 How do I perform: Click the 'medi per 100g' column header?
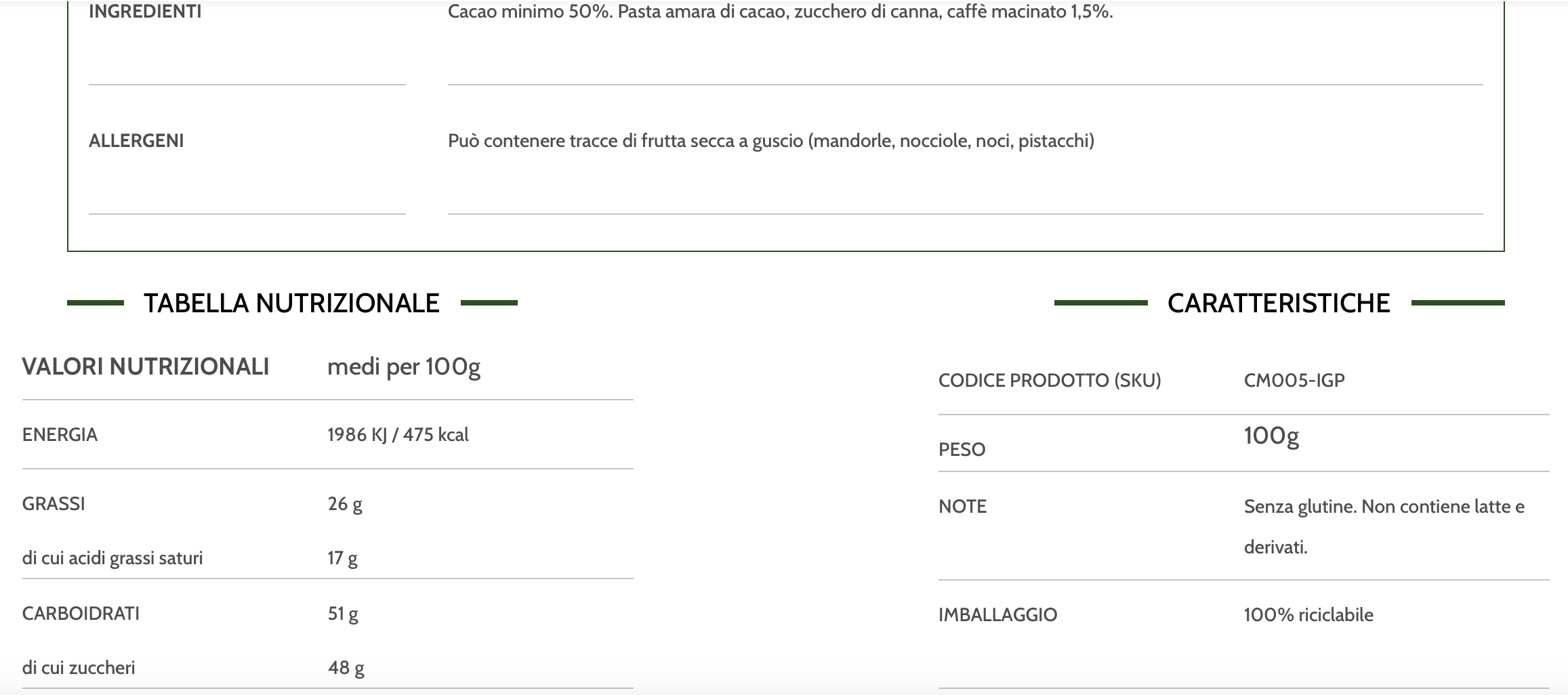404,366
